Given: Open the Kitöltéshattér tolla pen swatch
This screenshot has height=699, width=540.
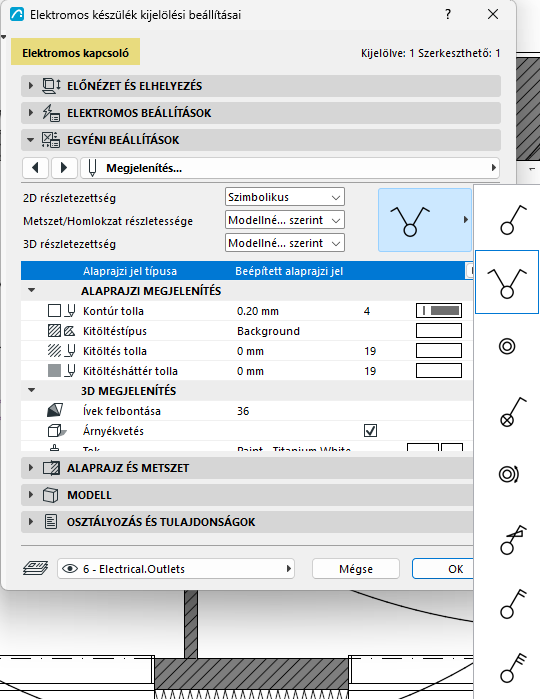Looking at the screenshot, I should [x=439, y=371].
